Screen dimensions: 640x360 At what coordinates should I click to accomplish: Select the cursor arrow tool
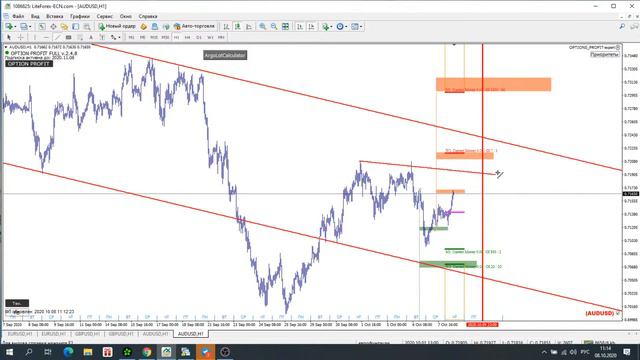[9, 38]
